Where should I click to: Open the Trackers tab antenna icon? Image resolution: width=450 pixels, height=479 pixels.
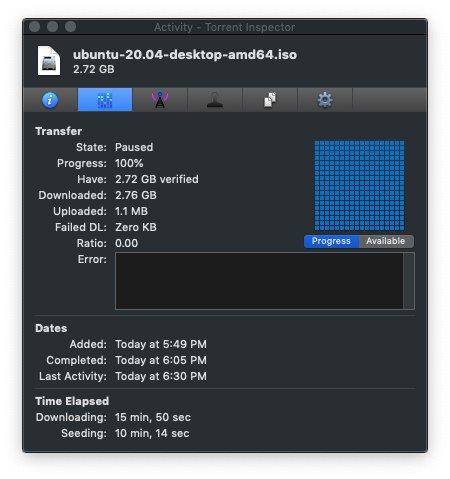[160, 100]
